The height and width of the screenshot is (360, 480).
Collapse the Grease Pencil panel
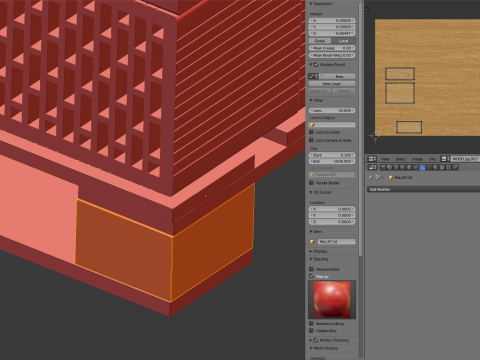pyautogui.click(x=311, y=64)
